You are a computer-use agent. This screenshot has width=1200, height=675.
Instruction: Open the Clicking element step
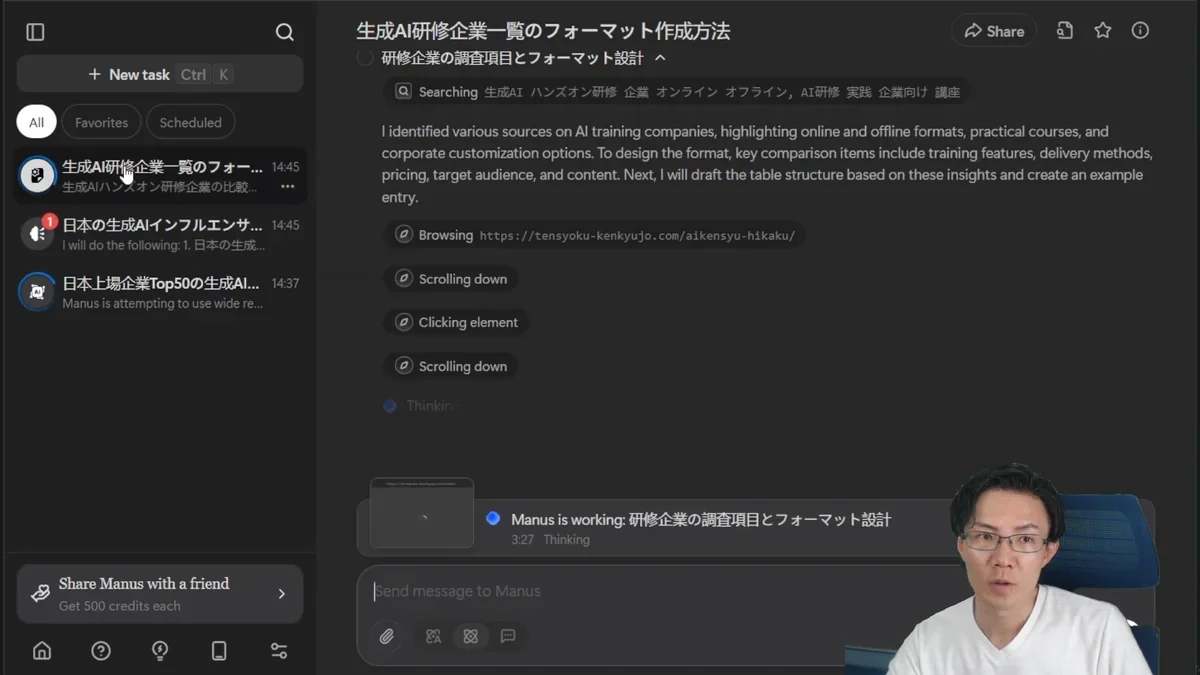pos(456,322)
